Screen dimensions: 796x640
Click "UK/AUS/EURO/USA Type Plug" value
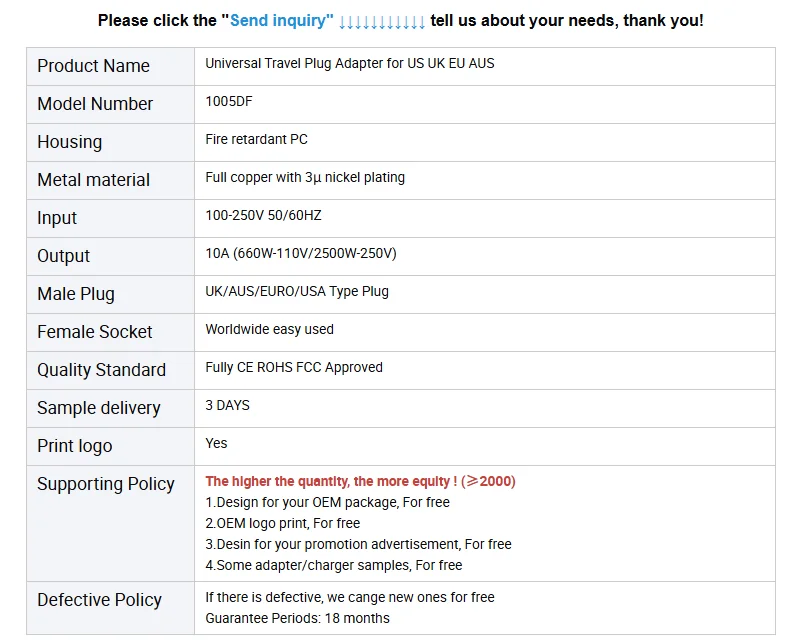pos(297,292)
